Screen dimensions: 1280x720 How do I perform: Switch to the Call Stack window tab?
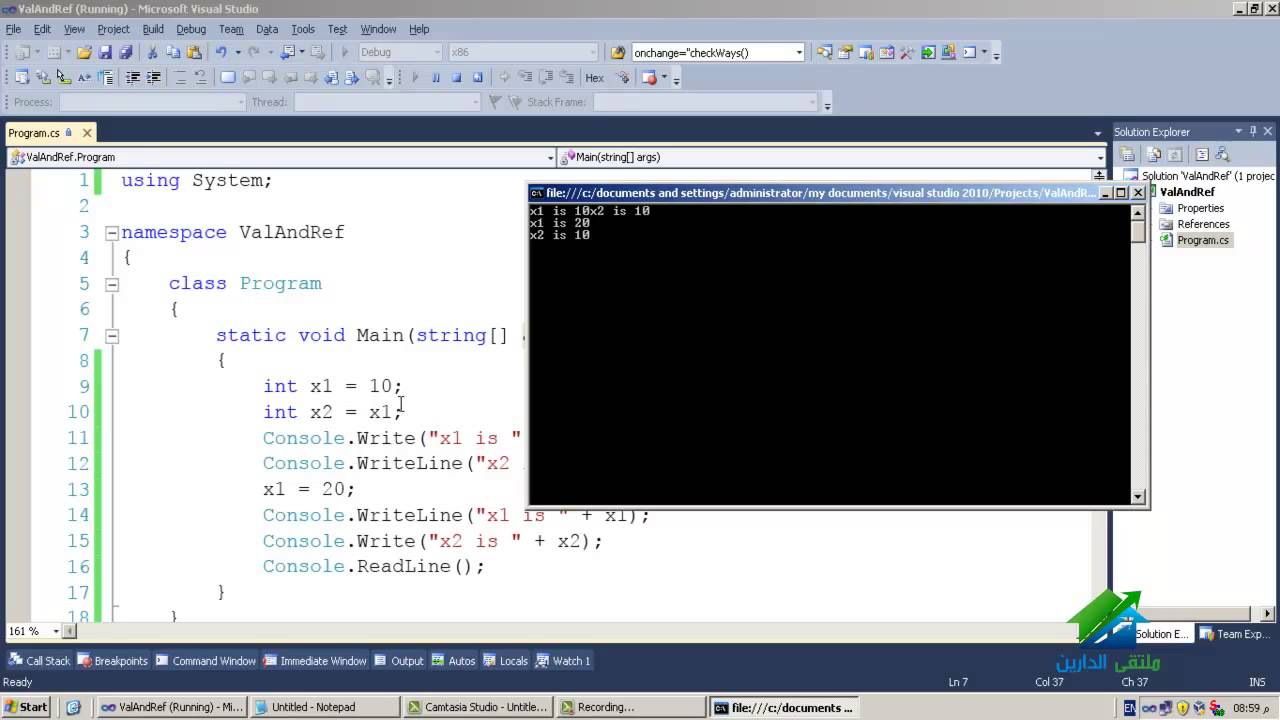(40, 660)
